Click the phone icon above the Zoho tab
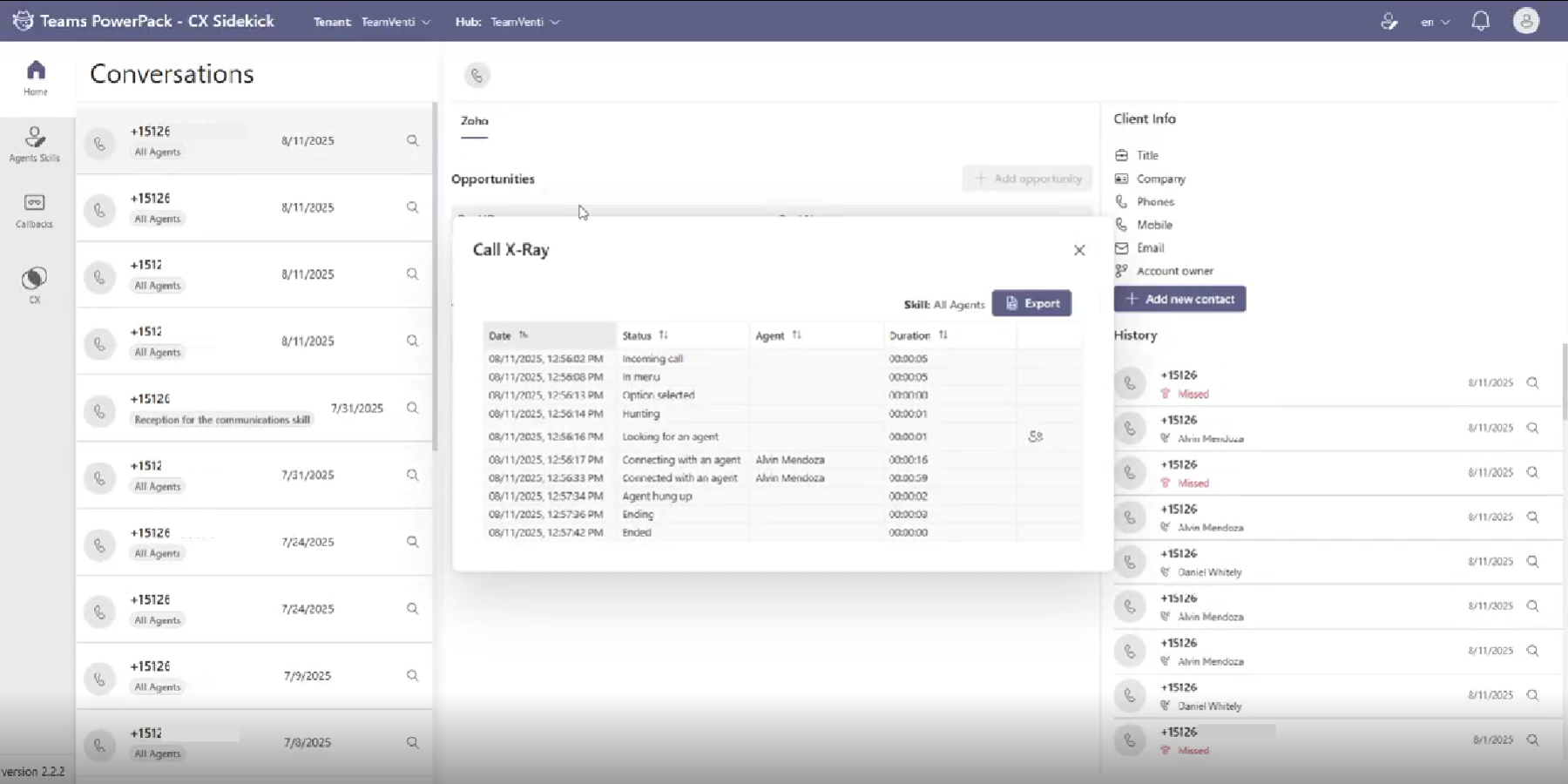 tap(476, 76)
